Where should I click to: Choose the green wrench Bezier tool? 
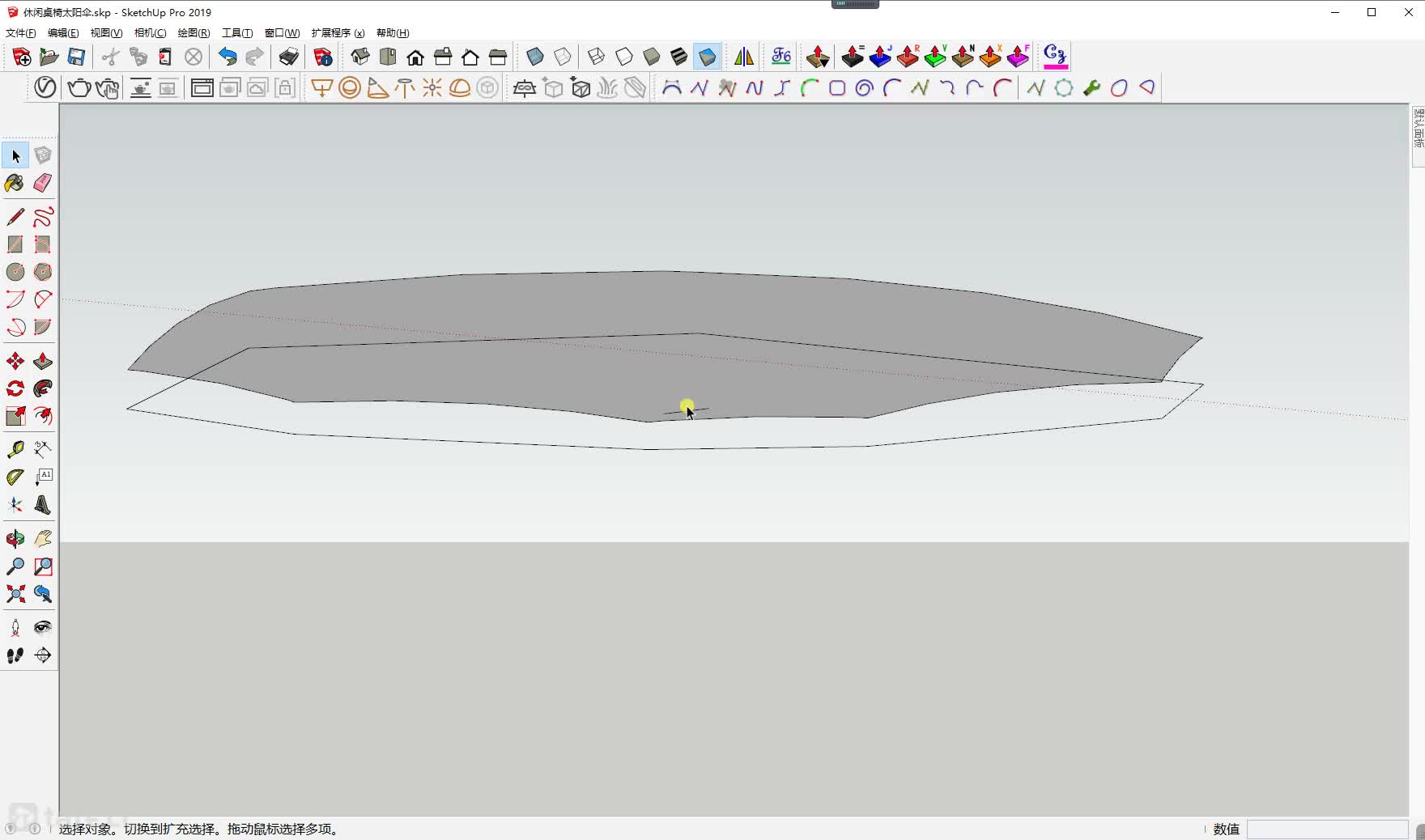pos(1091,87)
